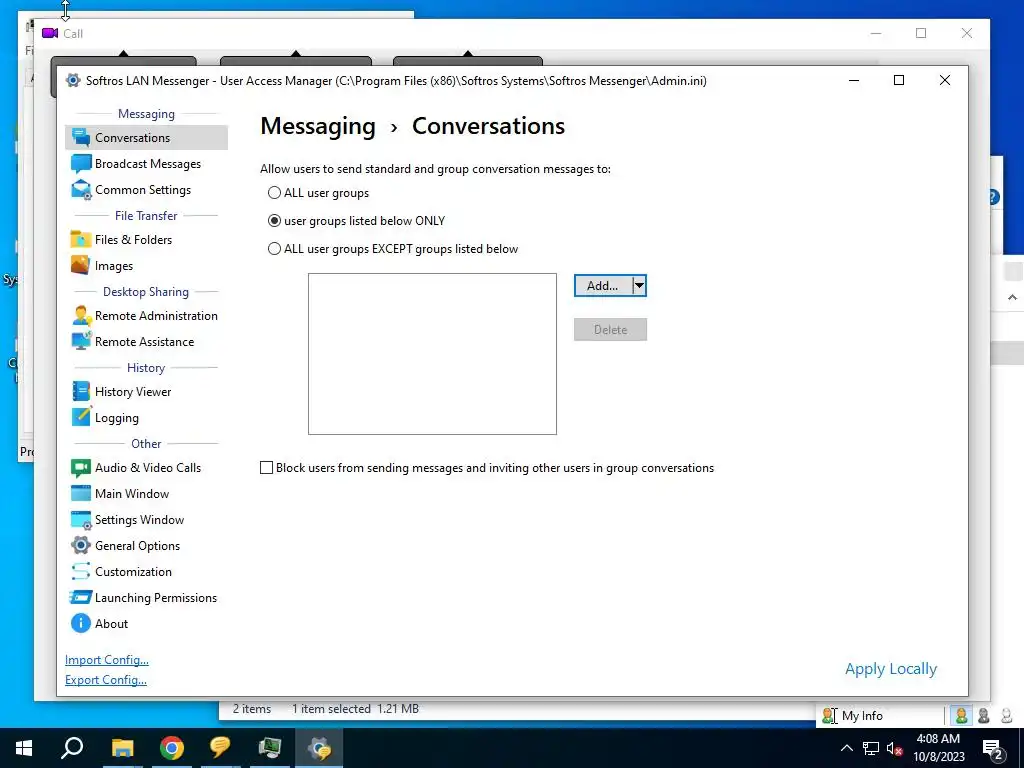Click Apply Locally link
Viewport: 1024px width, 768px height.
[x=891, y=669]
